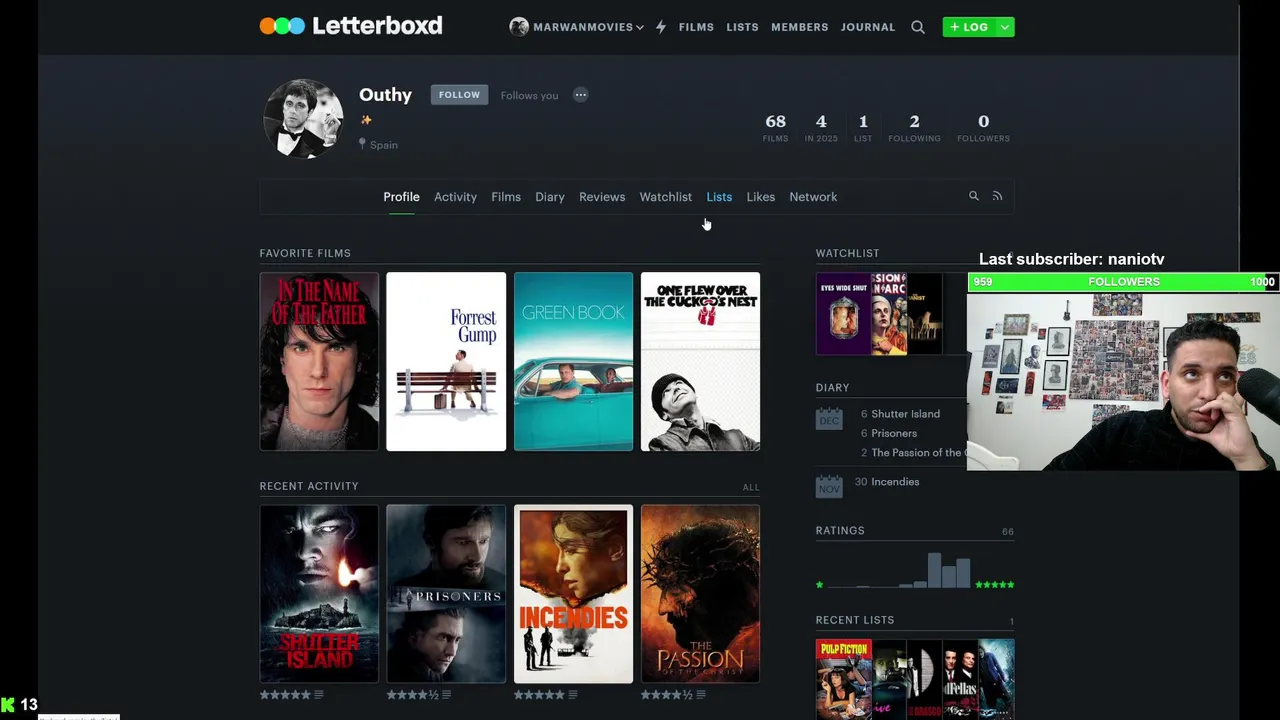Click the review icon under Passion of the Christ
The height and width of the screenshot is (720, 1280).
[x=700, y=695]
